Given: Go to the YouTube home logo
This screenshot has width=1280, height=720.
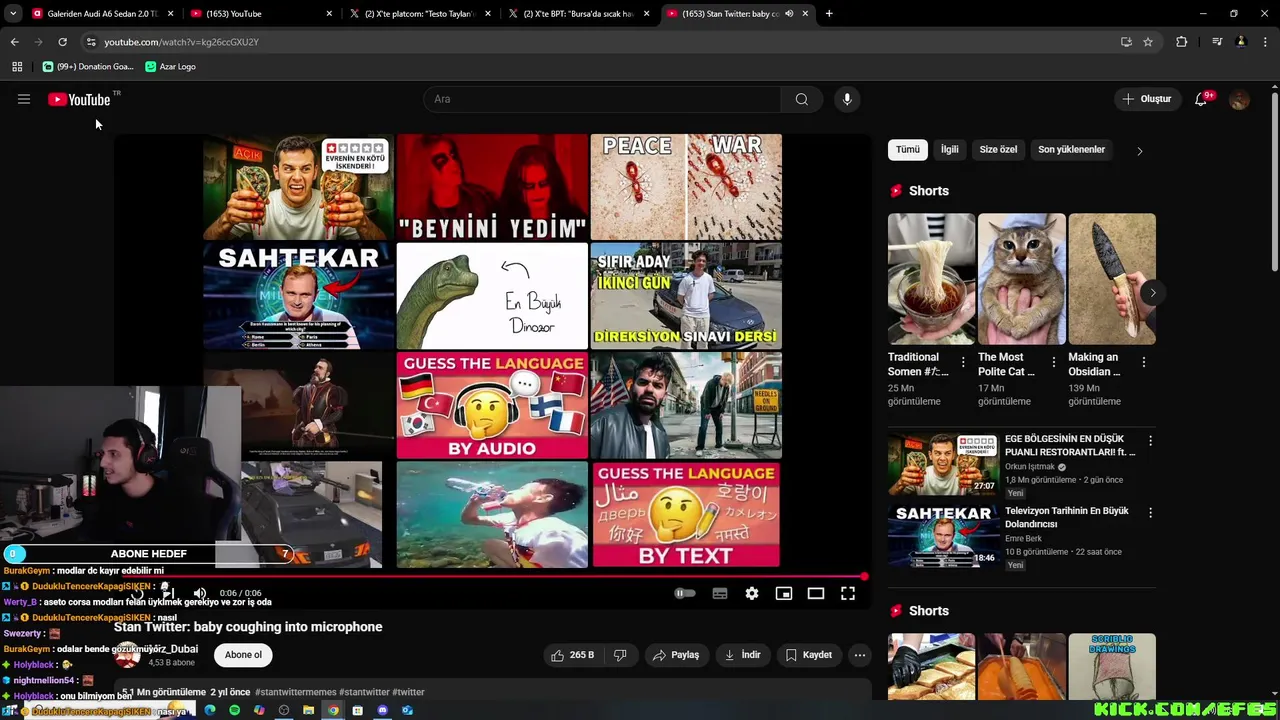Looking at the screenshot, I should click(x=79, y=99).
